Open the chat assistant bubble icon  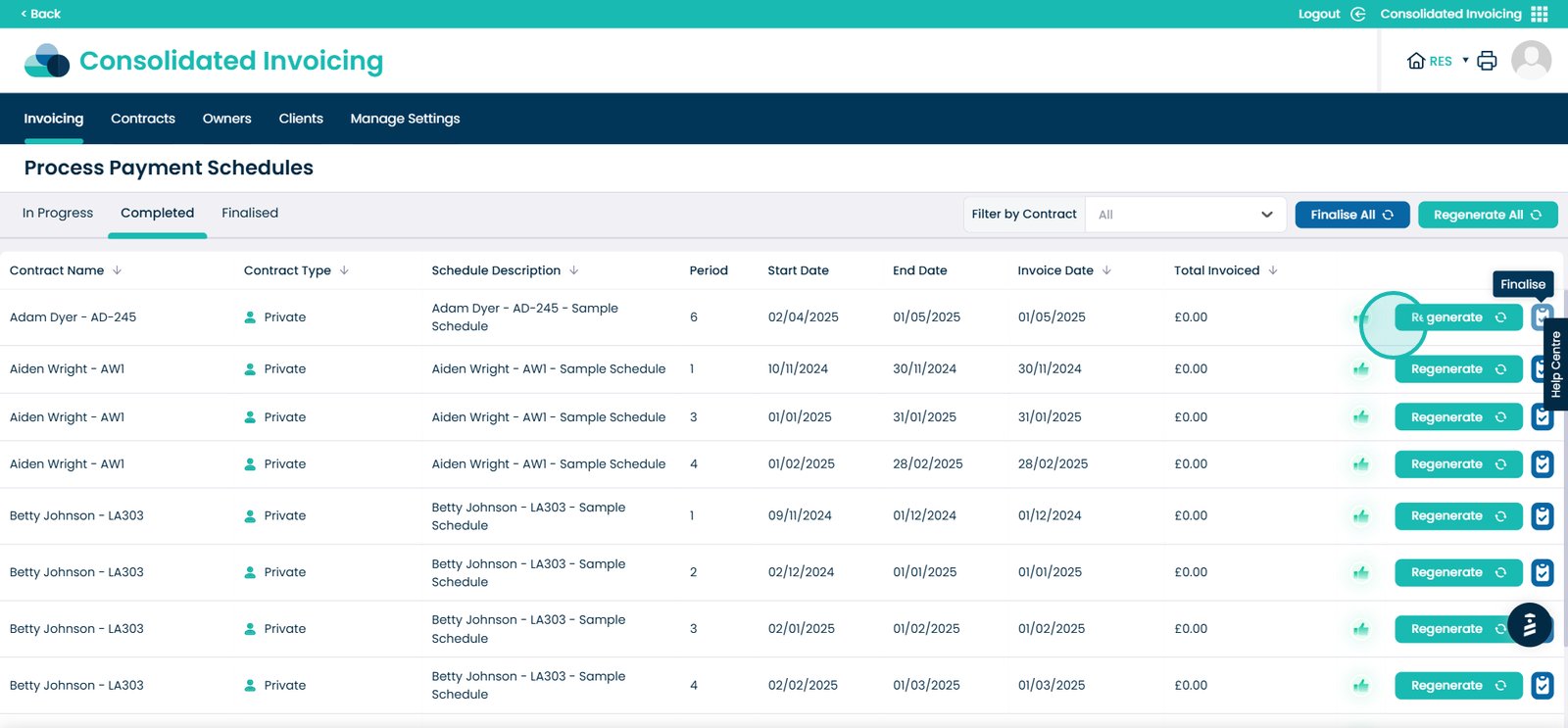click(1529, 625)
